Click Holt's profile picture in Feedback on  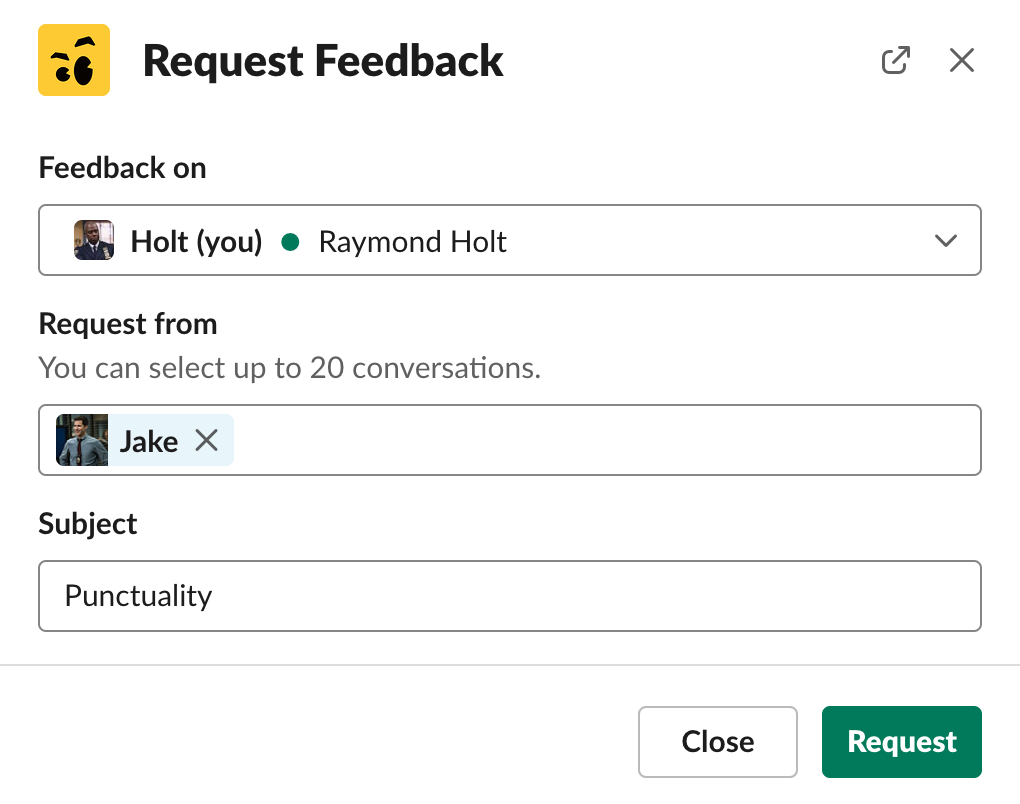[x=94, y=240]
